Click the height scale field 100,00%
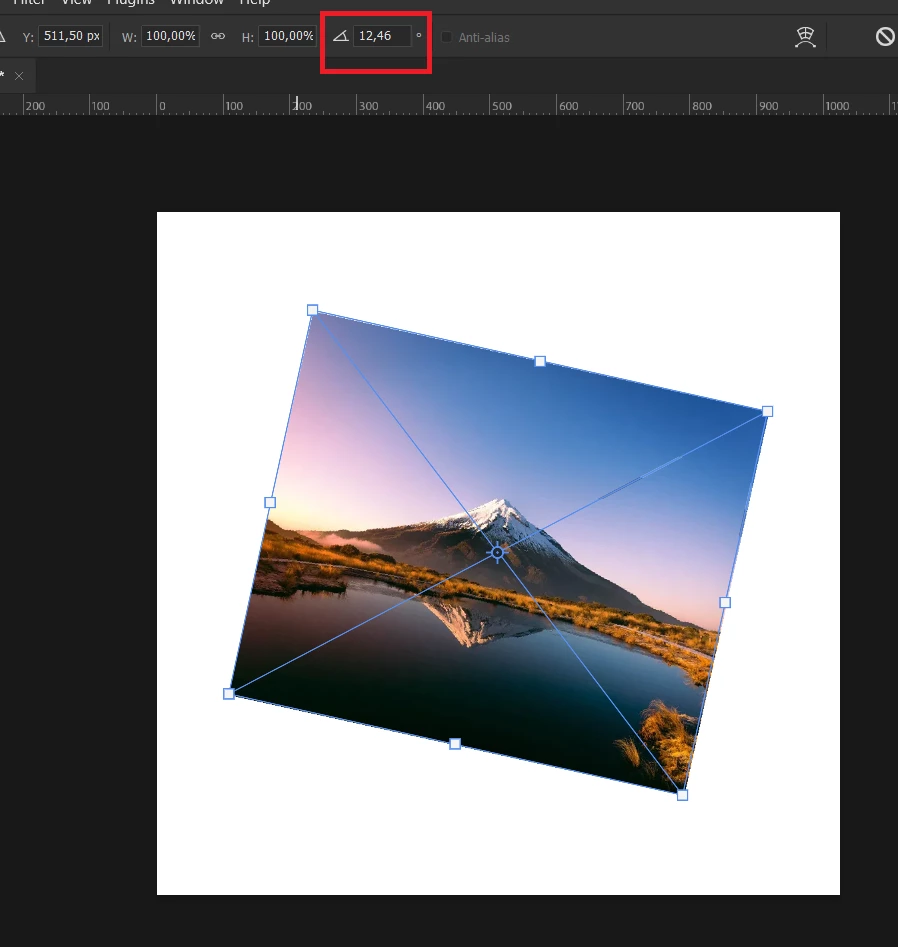This screenshot has height=947, width=898. tap(288, 36)
